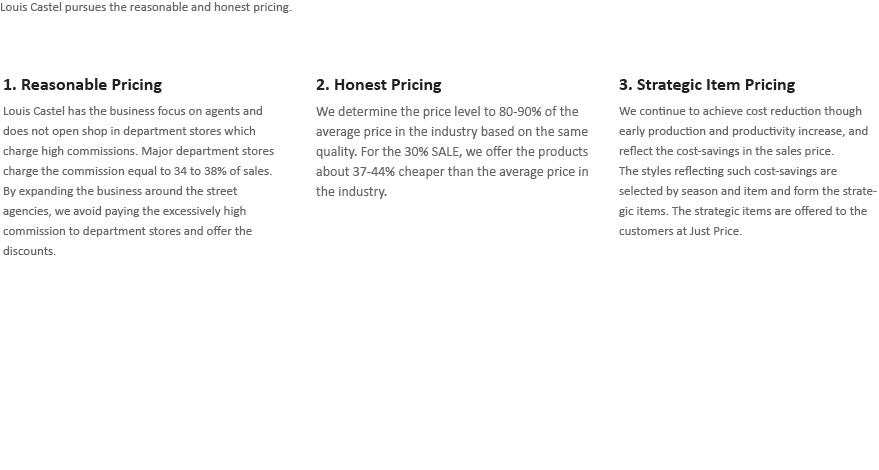
Task: Click the text 'customers at Just Price.'
Action: [x=681, y=231]
